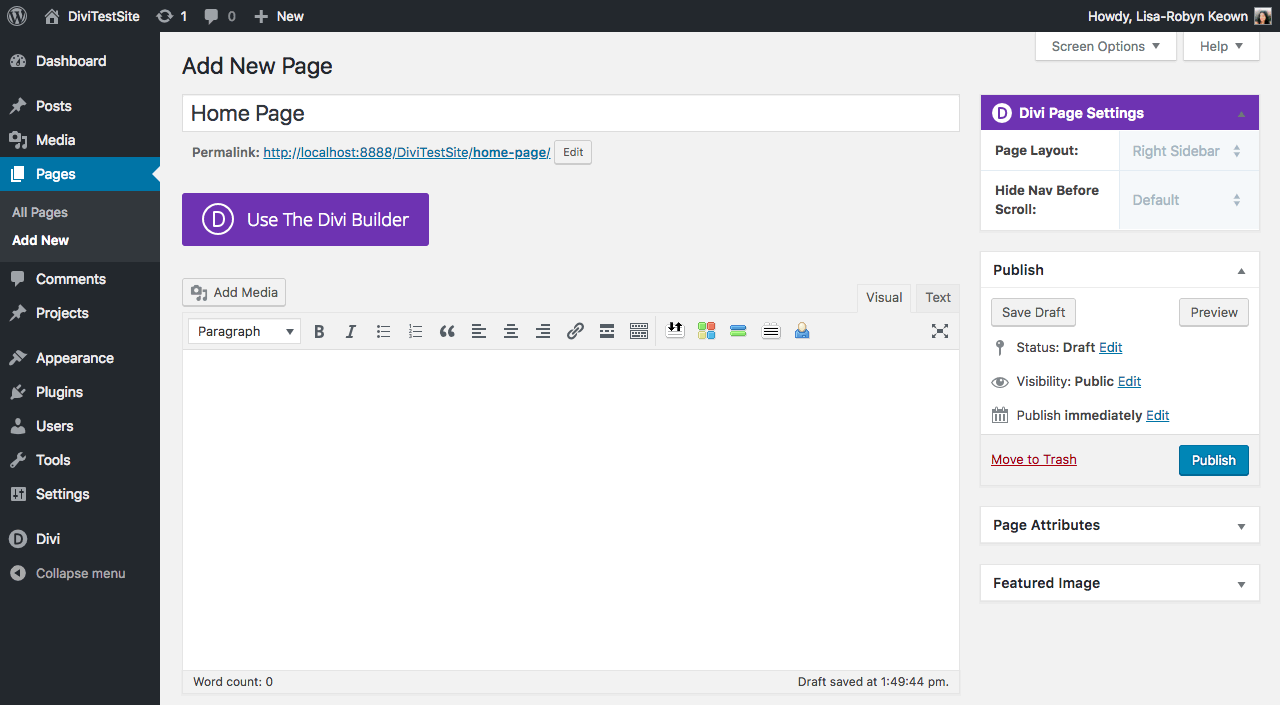Open the + New admin bar menu
Viewport: 1280px width, 705px height.
pyautogui.click(x=278, y=16)
